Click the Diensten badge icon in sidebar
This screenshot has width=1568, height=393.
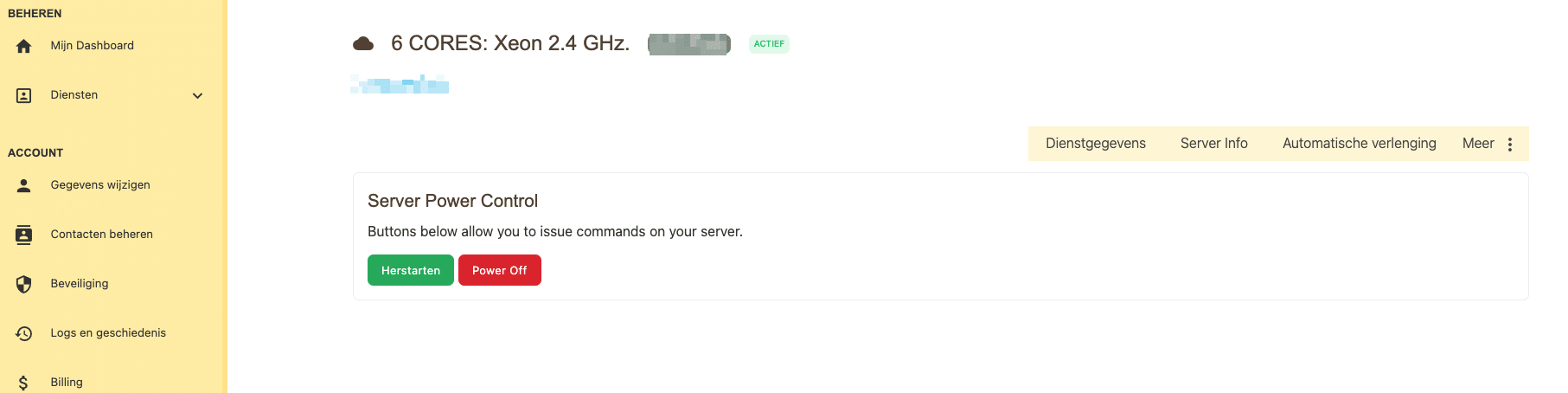coord(24,95)
